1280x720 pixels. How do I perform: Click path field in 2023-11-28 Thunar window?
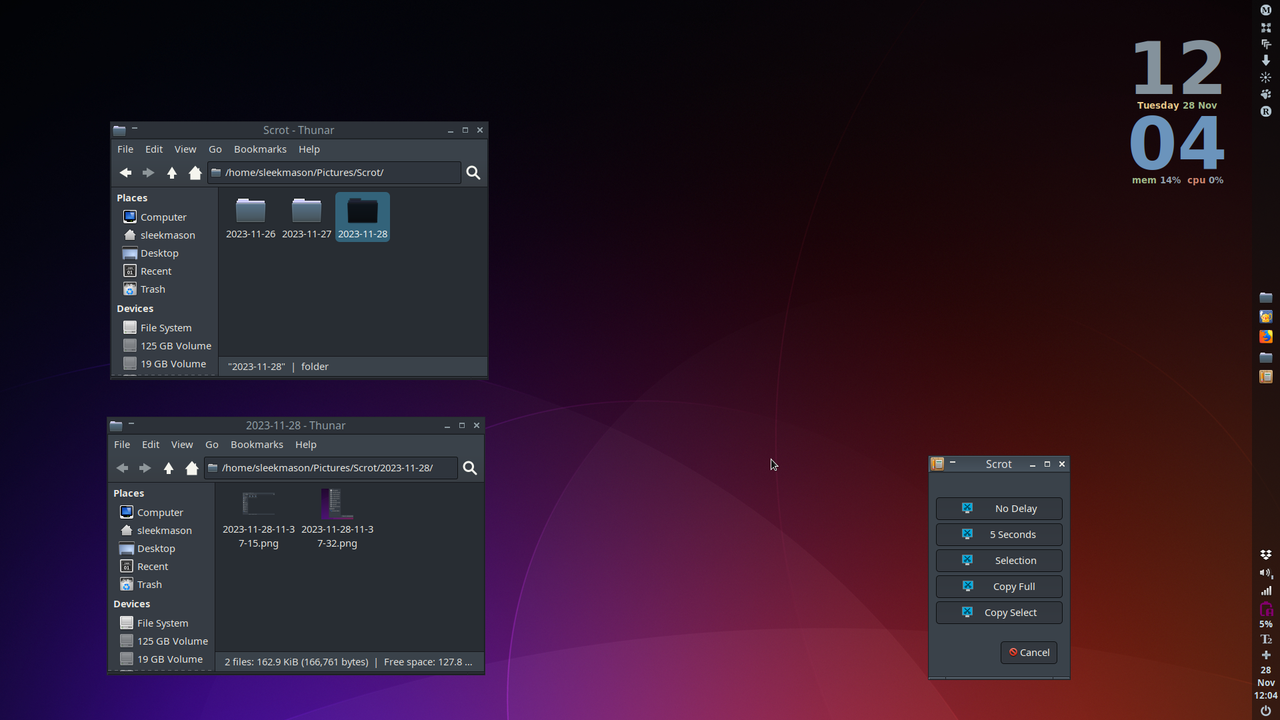click(331, 468)
